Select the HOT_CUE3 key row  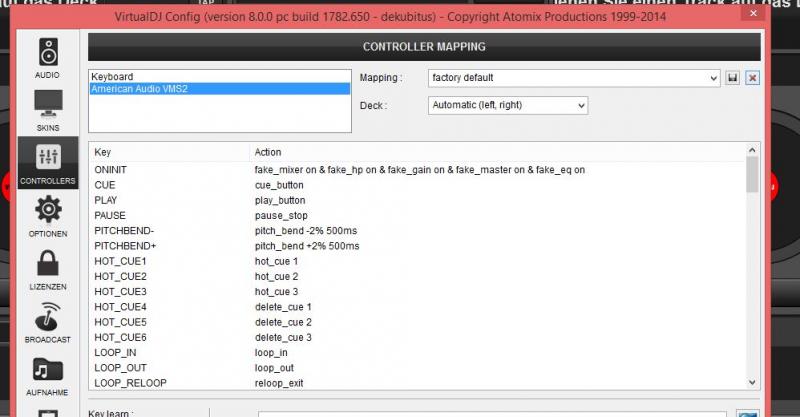[417, 292]
